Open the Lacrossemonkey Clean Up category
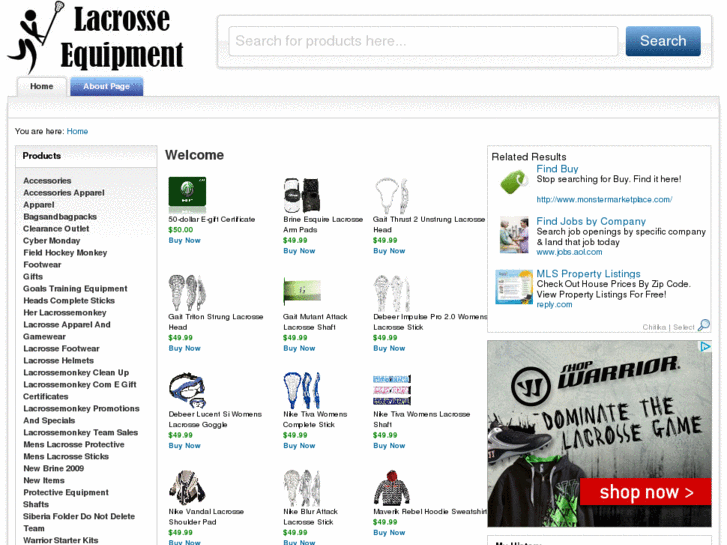This screenshot has height=545, width=727. click(76, 372)
